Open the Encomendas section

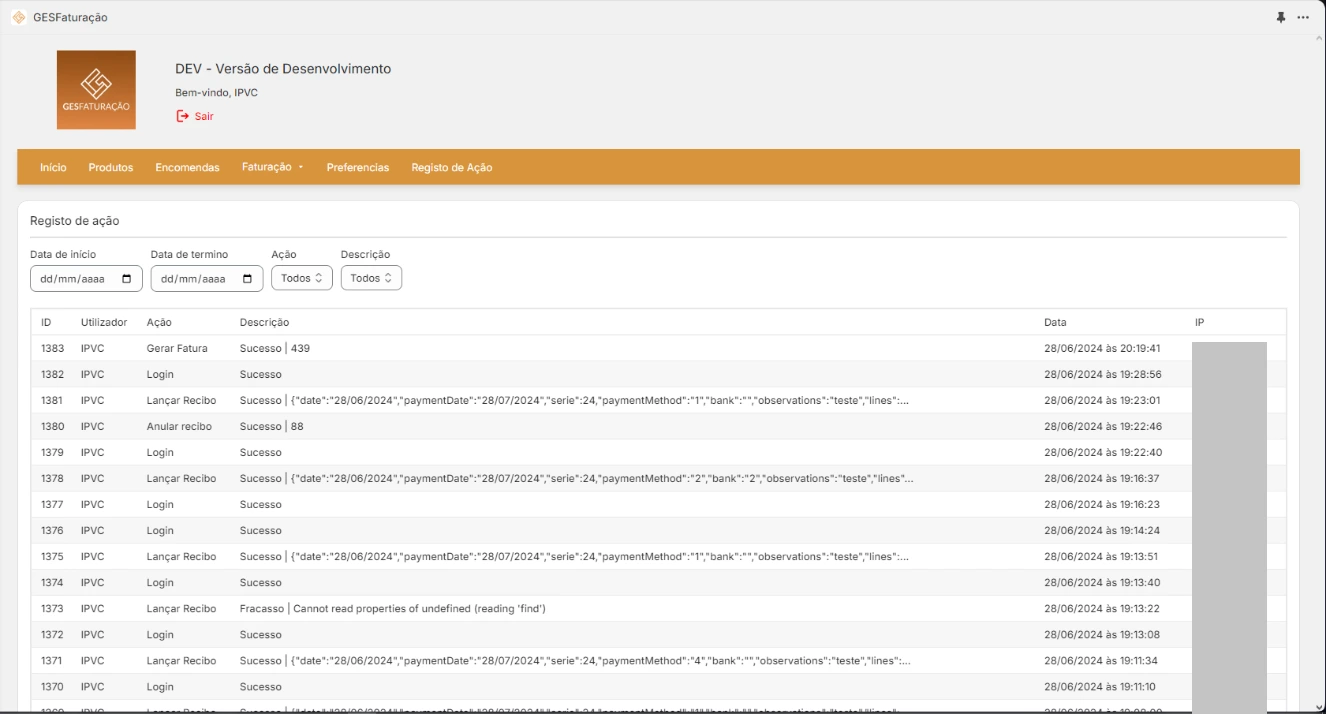pos(186,167)
